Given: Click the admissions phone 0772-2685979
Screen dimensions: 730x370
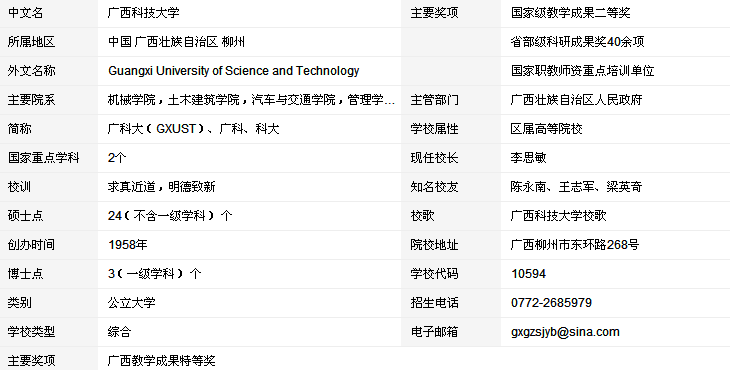Looking at the screenshot, I should 551,303.
